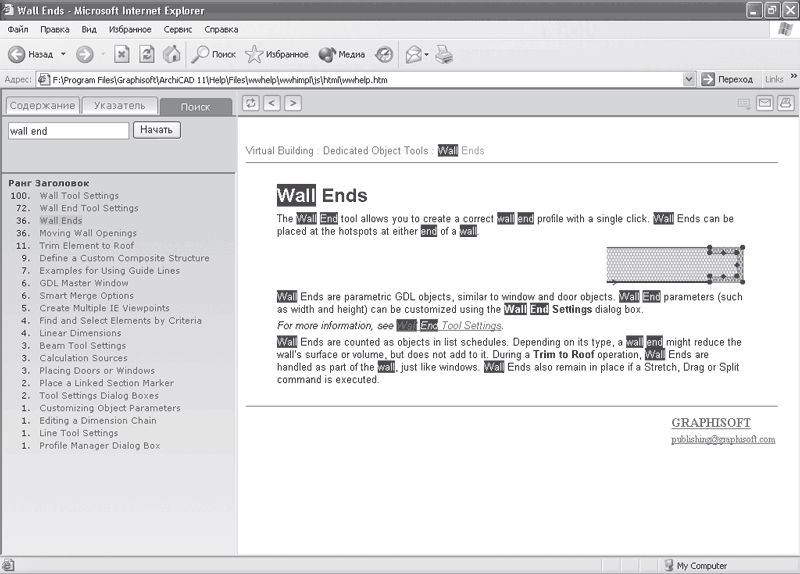Viewport: 800px width, 574px height.
Task: Click the browser Refresh icon
Action: coord(147,54)
